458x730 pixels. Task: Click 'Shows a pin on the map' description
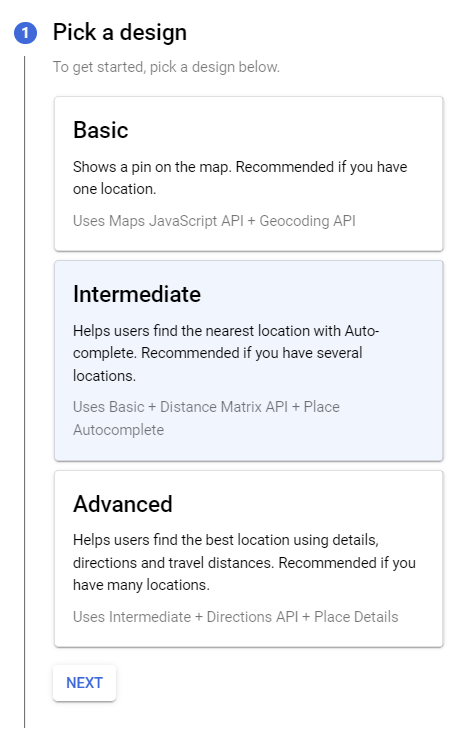[152, 167]
